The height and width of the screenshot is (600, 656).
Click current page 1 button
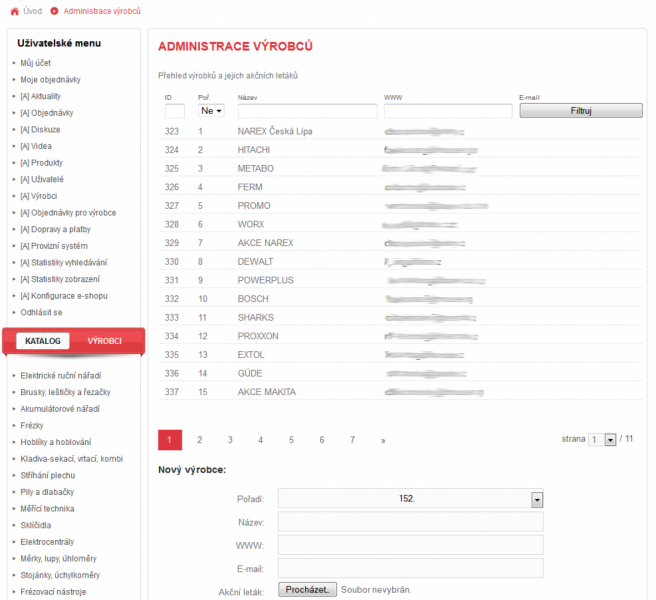point(170,440)
